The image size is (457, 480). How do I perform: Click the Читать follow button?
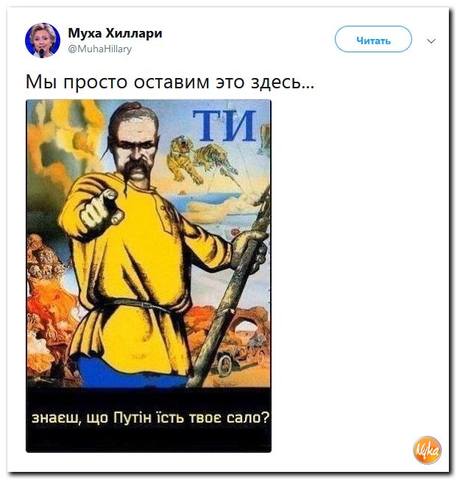click(373, 39)
